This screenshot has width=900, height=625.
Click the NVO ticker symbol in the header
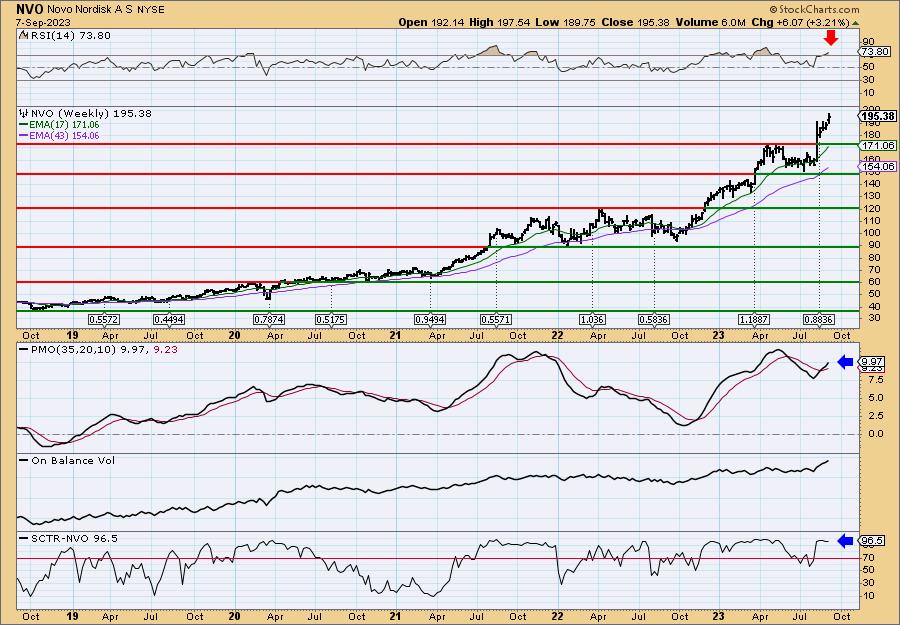point(29,9)
